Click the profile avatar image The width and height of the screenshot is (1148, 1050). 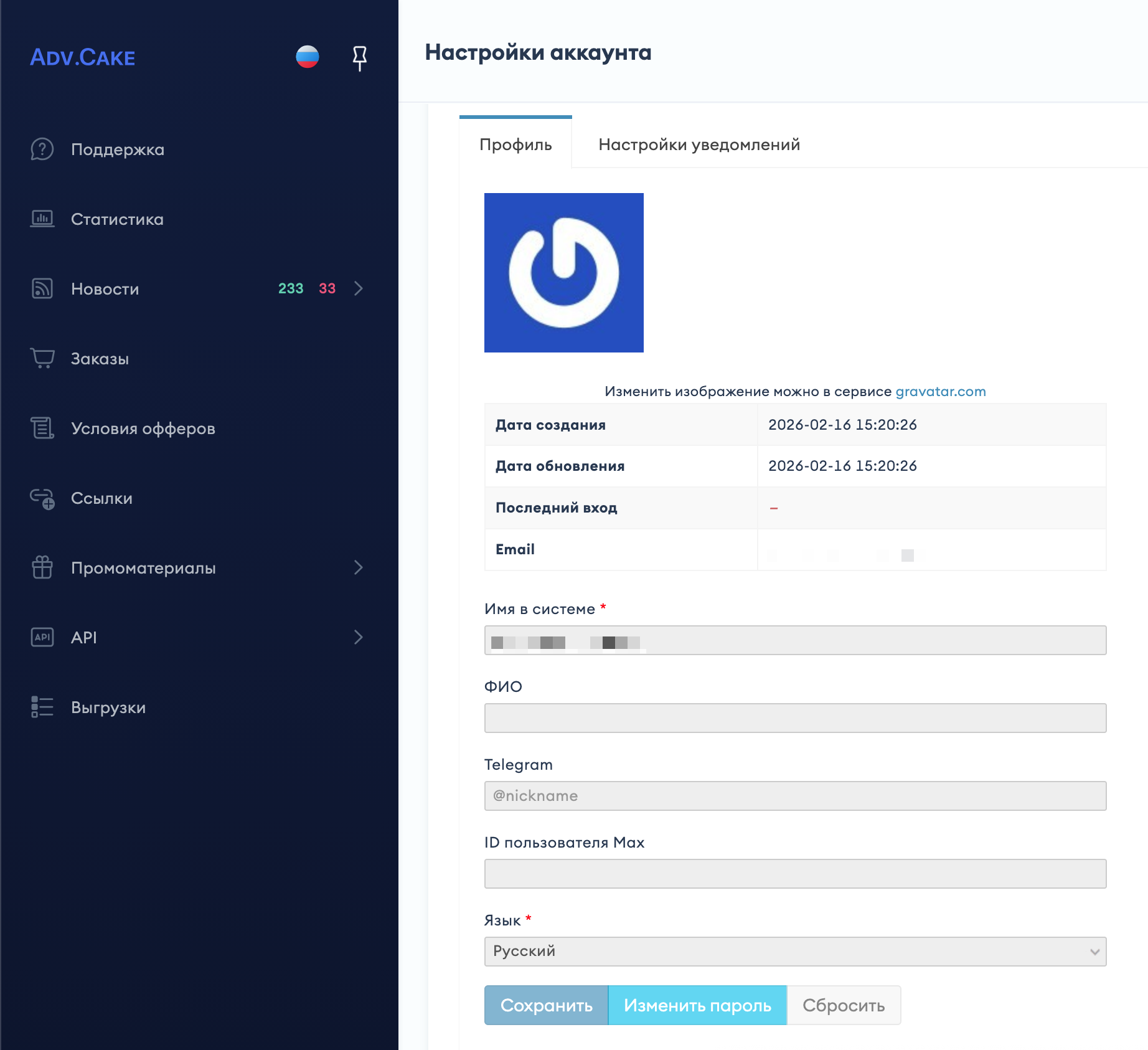[564, 273]
